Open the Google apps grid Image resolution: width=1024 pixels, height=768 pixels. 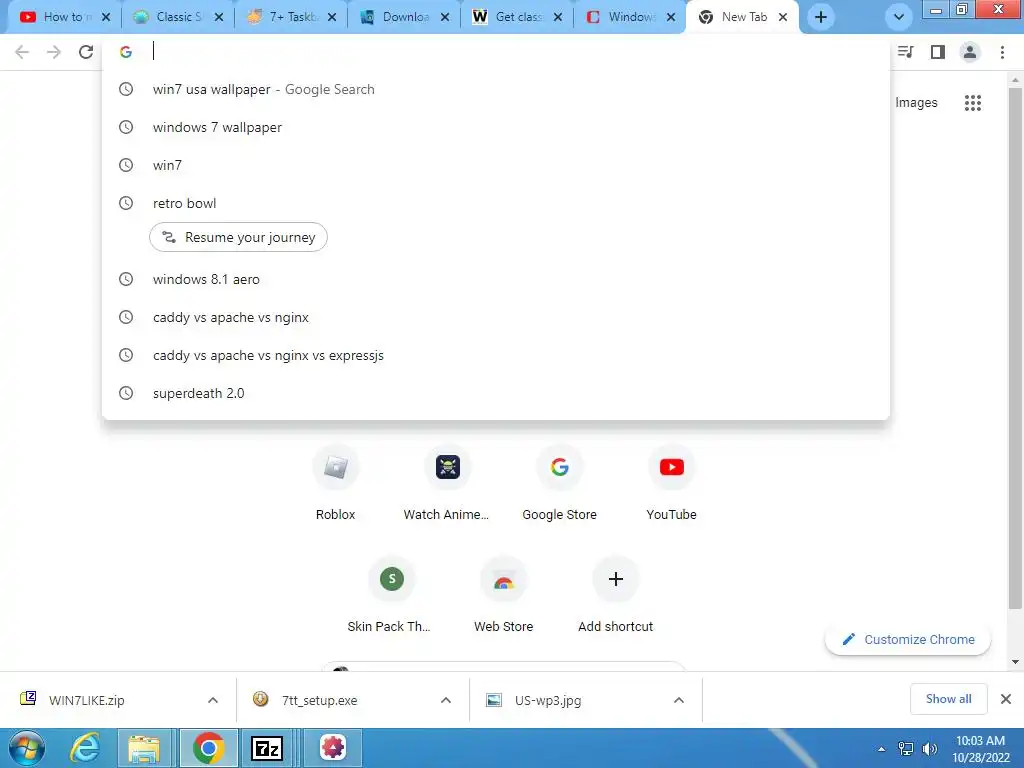pos(973,103)
